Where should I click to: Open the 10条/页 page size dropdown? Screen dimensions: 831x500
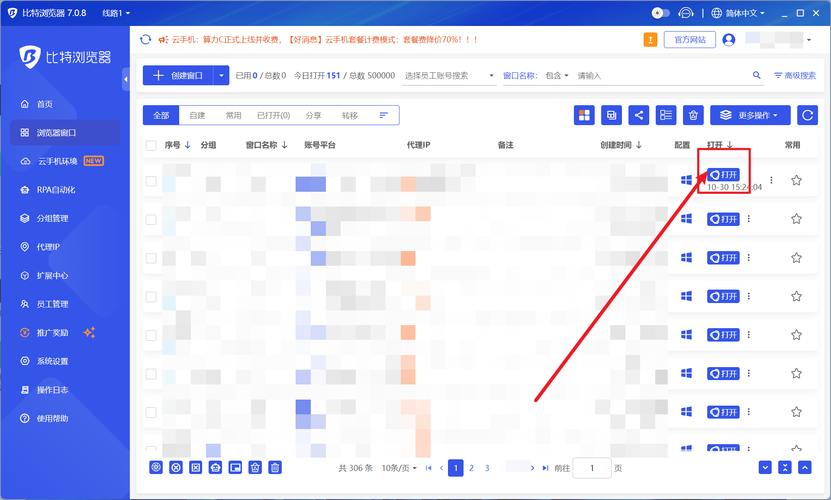(399, 468)
